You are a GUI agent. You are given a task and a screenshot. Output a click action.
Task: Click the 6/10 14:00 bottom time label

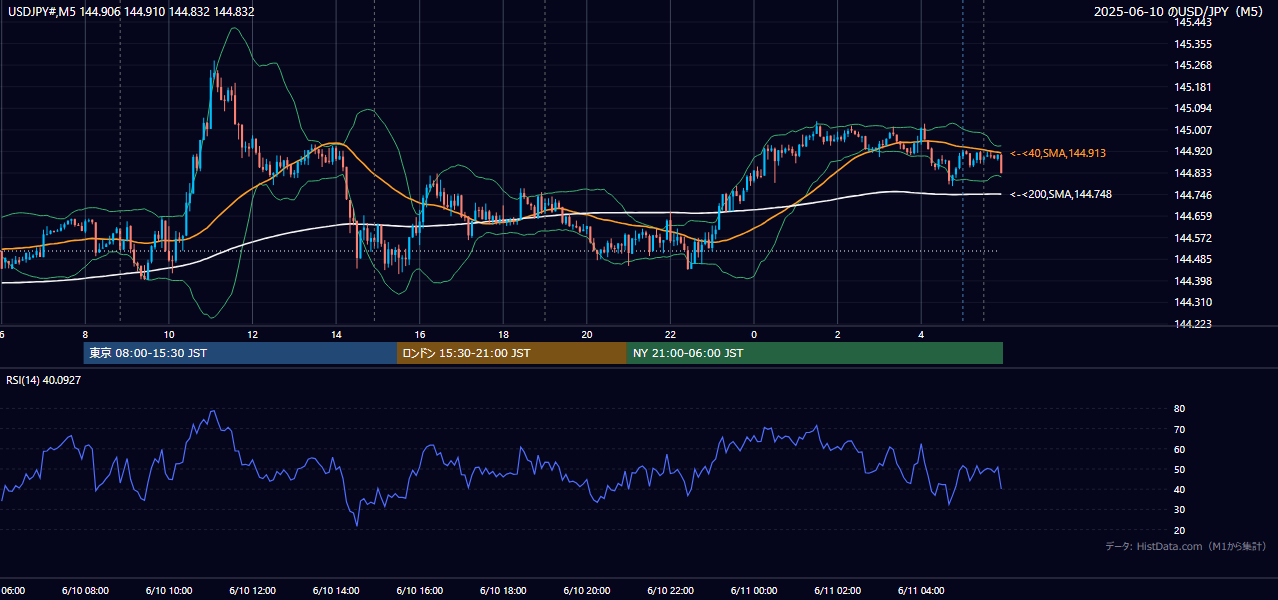[336, 590]
